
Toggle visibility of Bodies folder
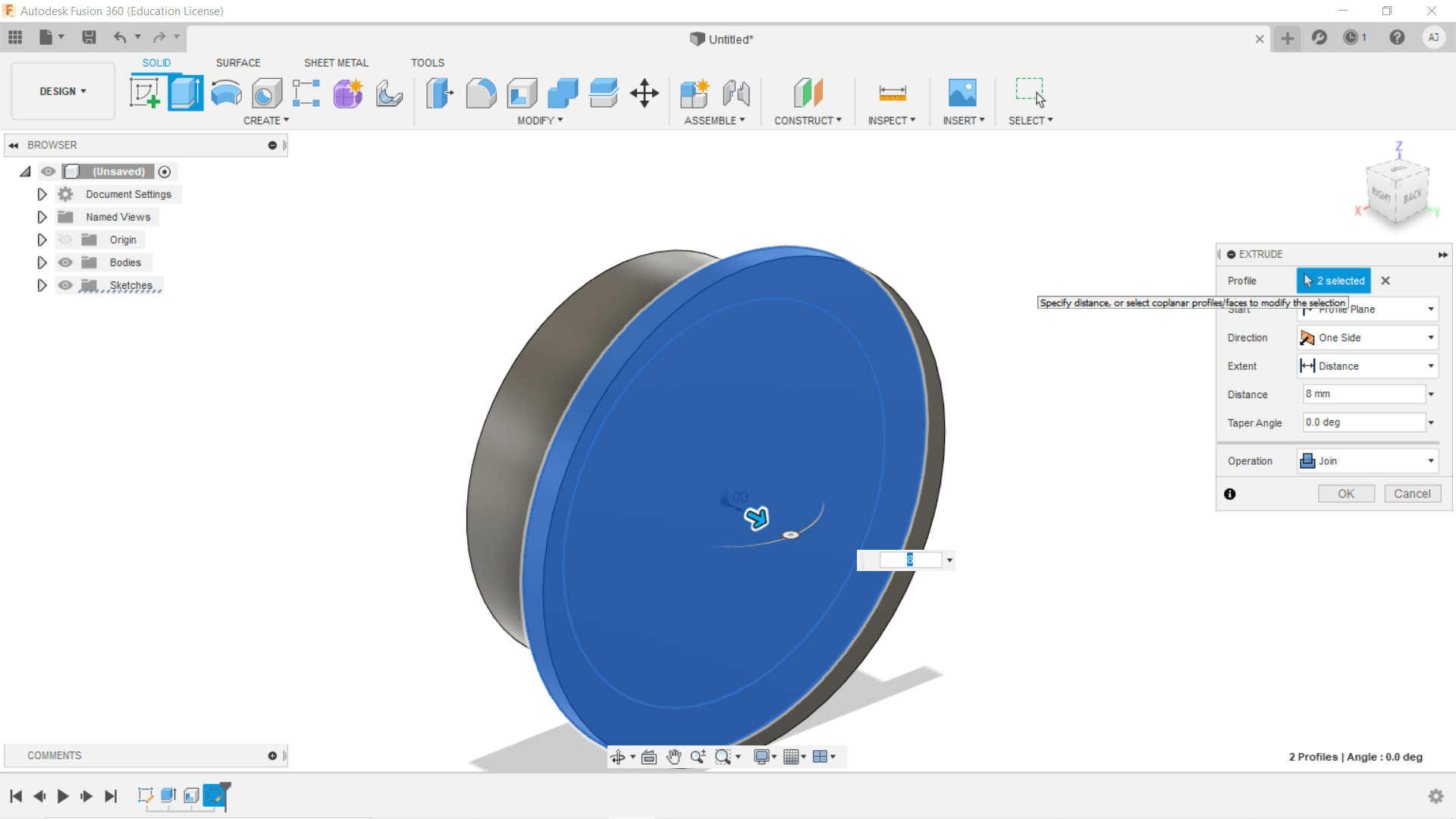pos(66,262)
